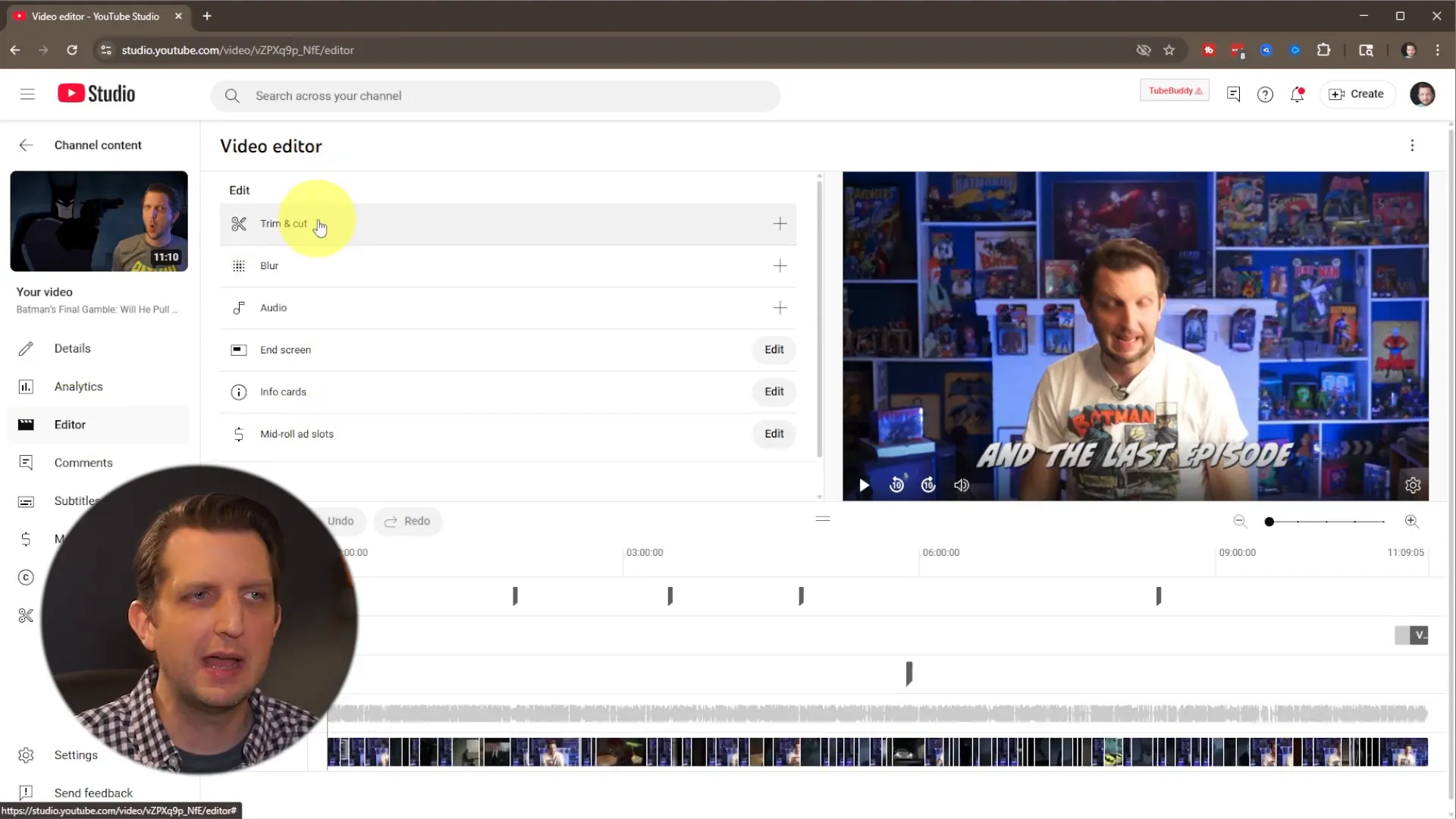Open the notifications bell
This screenshot has height=819, width=1456.
pos(1297,94)
